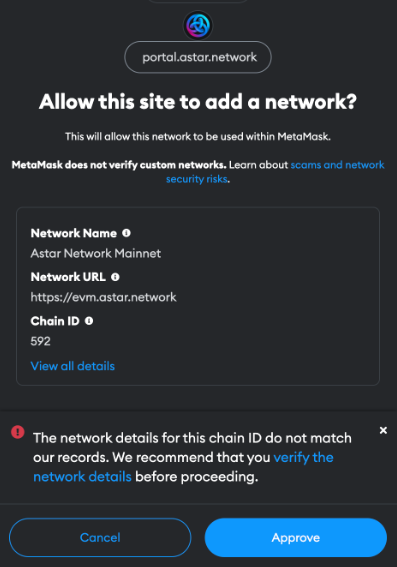The height and width of the screenshot is (567, 397).
Task: Select the Astar Network Mainnet name text
Action: [96, 253]
